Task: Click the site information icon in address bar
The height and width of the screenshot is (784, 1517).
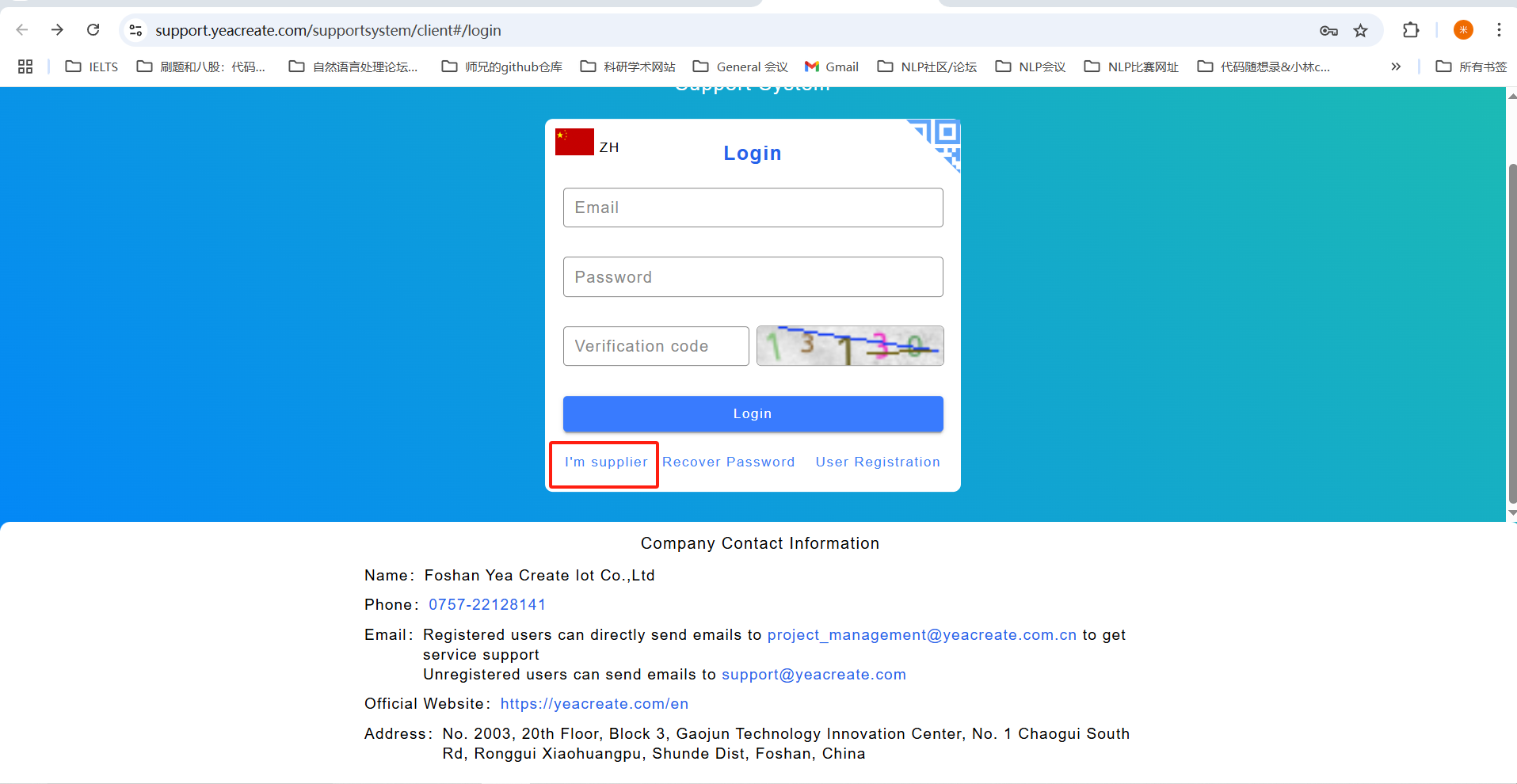Action: point(136,30)
